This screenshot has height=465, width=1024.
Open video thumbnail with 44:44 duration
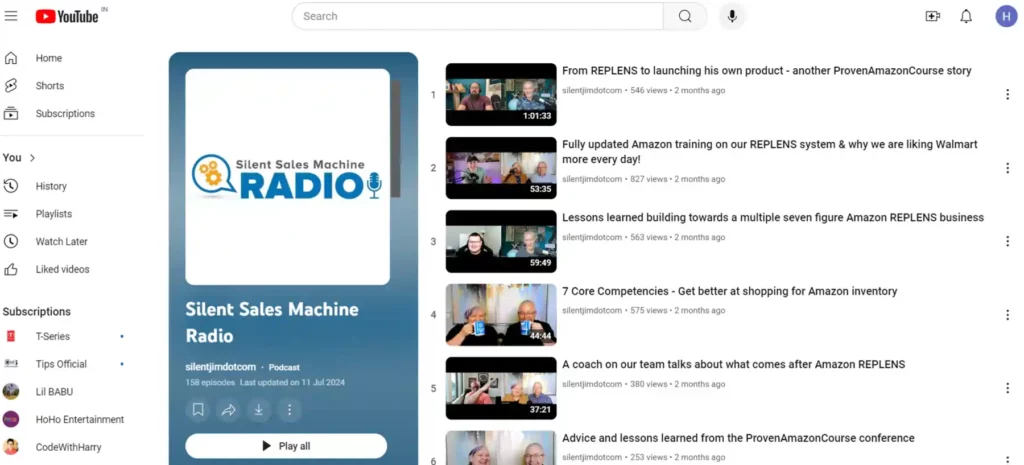pyautogui.click(x=501, y=315)
